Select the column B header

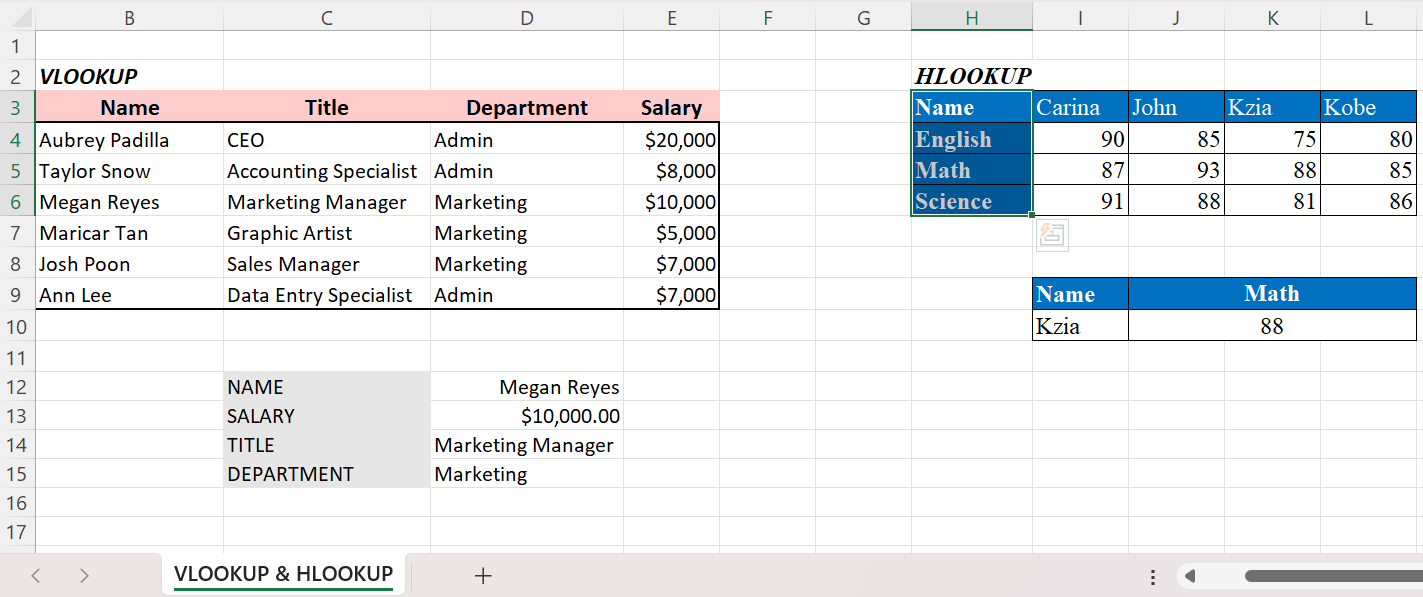tap(129, 17)
